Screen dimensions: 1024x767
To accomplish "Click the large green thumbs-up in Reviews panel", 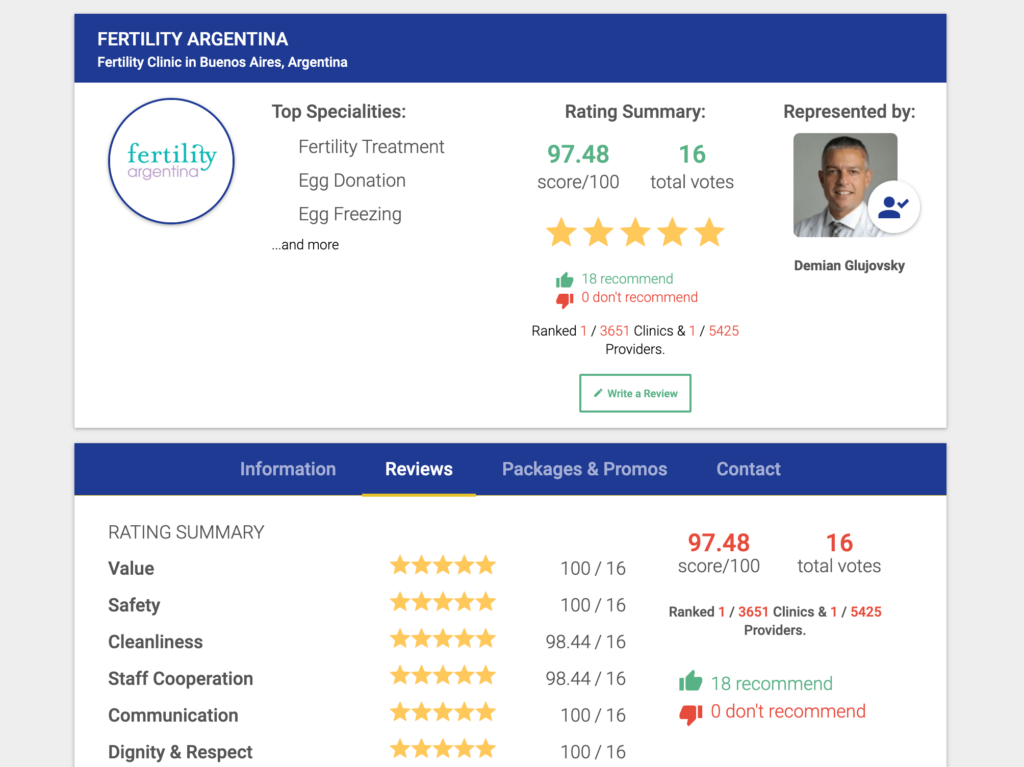I will pos(690,683).
